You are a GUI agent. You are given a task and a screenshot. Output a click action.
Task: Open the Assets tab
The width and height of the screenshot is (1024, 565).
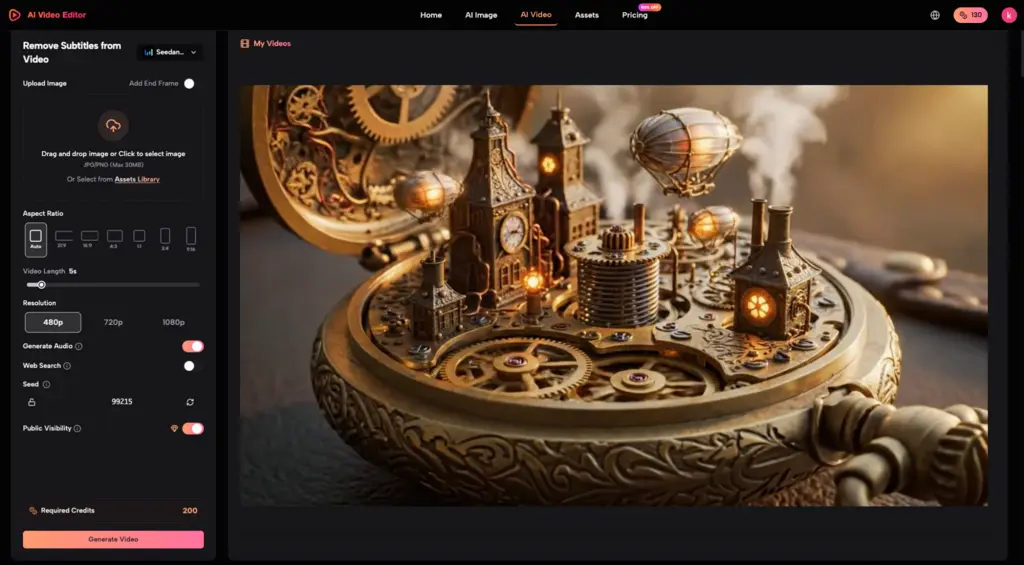point(586,15)
